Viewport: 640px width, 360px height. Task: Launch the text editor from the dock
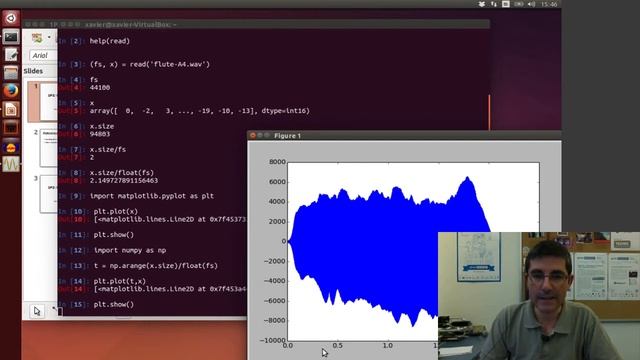(x=11, y=55)
